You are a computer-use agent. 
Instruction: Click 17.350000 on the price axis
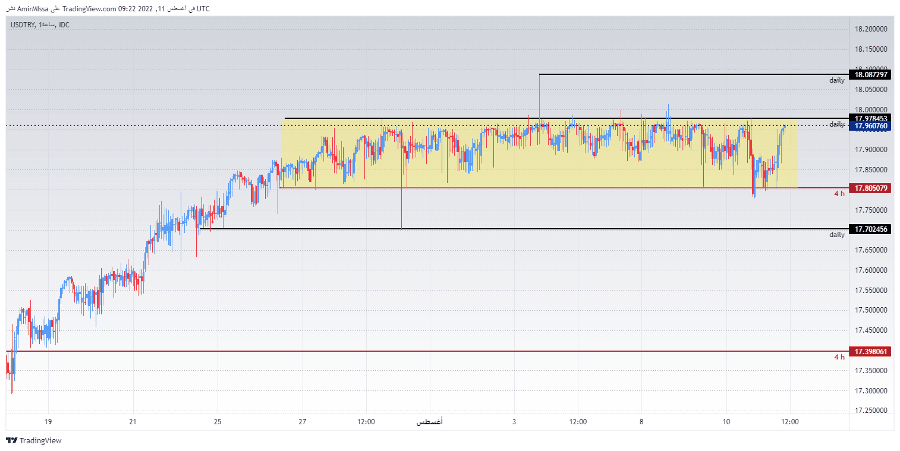coord(872,371)
